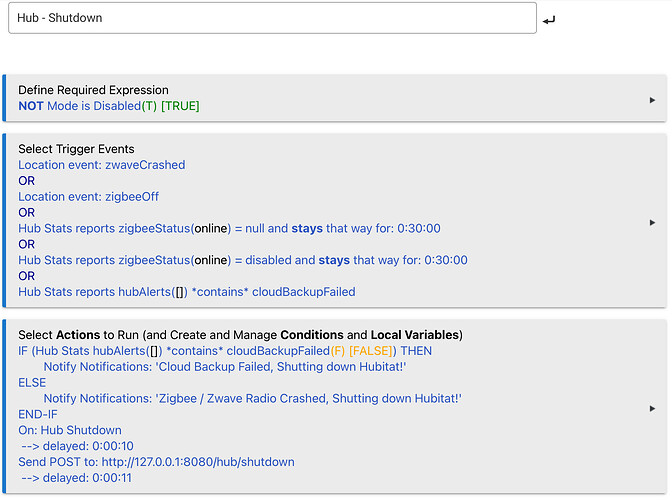The height and width of the screenshot is (500, 672).
Task: Click the END-IF action line
Action: 38,414
